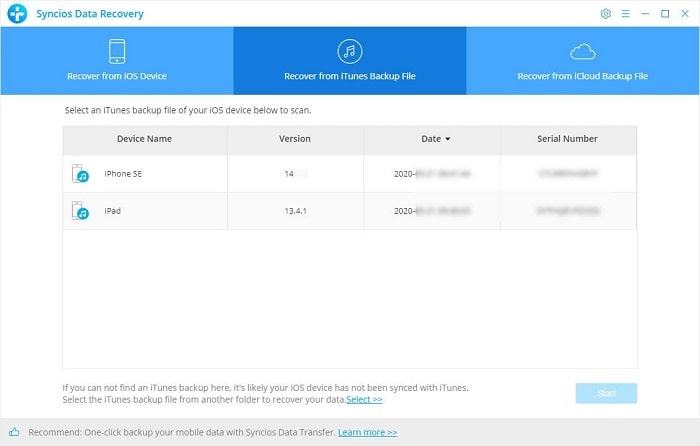
Task: Click the cloud icon for iCloud backup
Action: click(583, 52)
